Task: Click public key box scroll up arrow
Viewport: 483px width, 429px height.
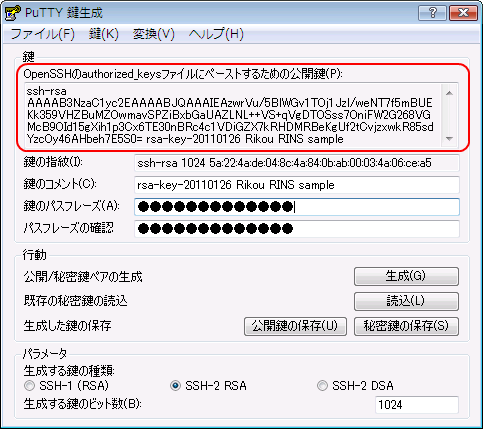Action: coord(449,93)
